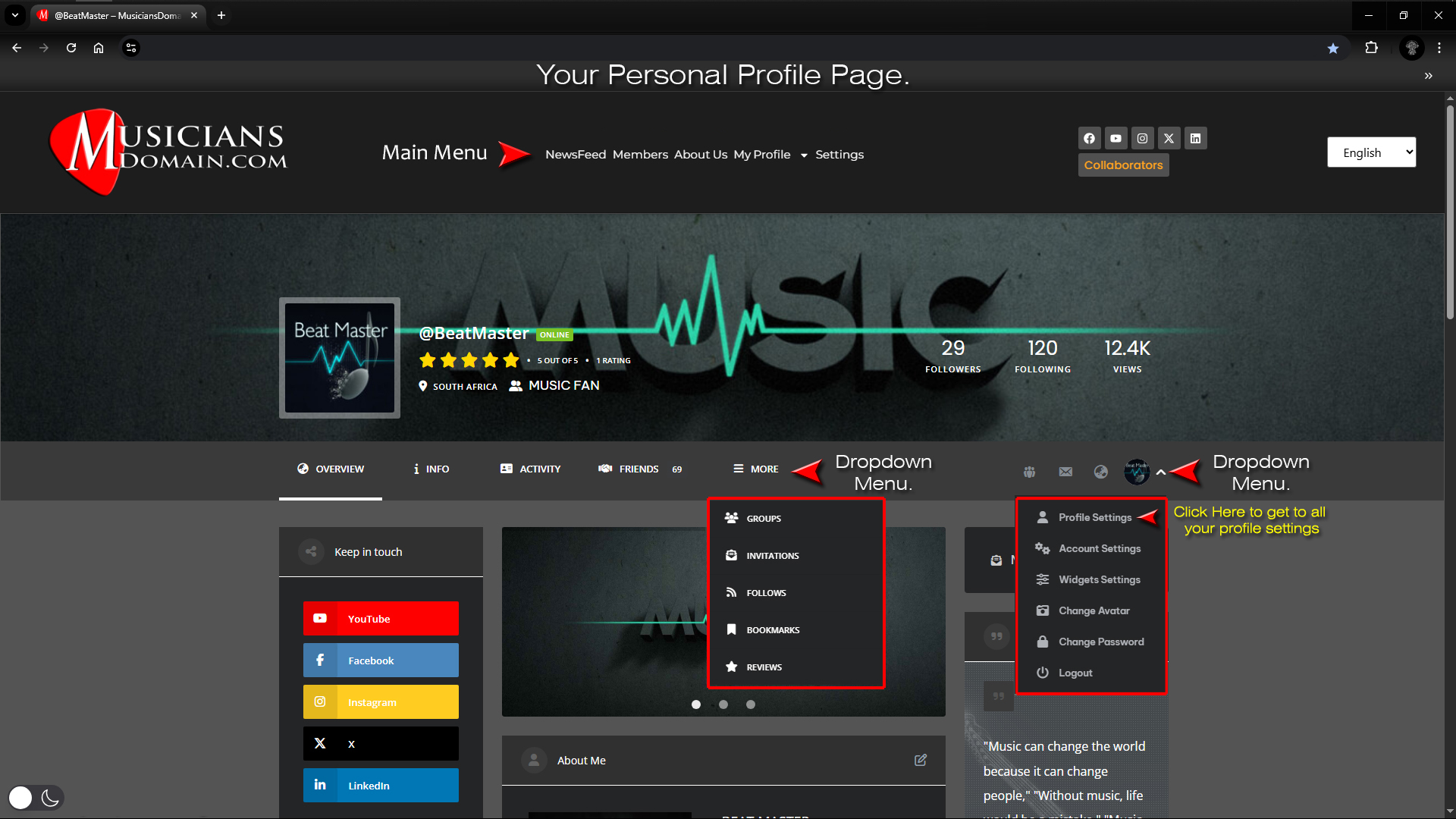Click the page vertical scrollbar

1450,213
